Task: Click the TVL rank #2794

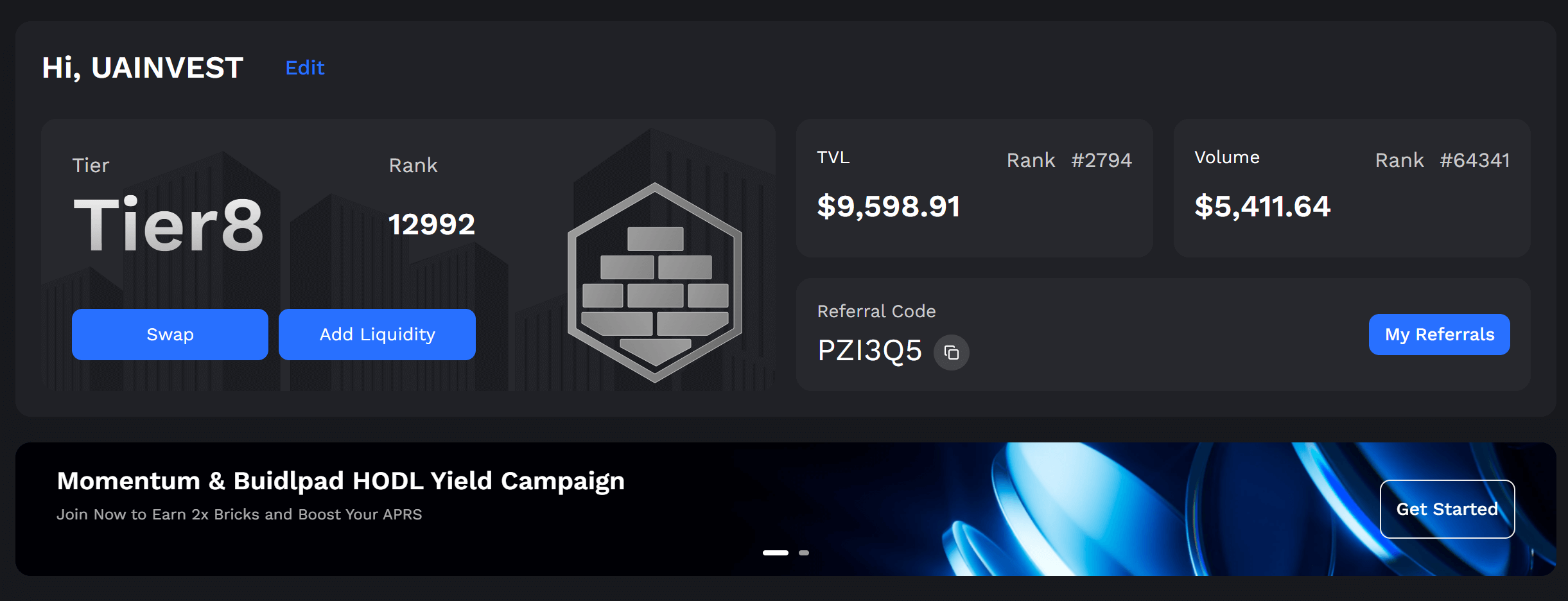Action: click(x=1101, y=160)
